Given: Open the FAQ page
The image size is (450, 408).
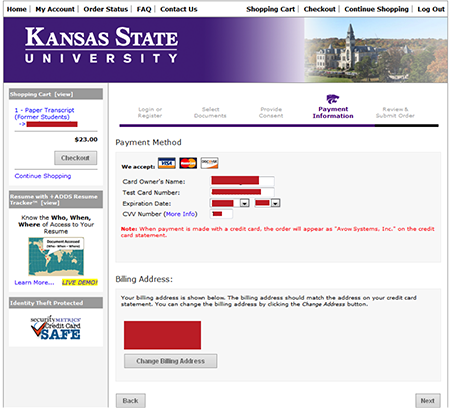Looking at the screenshot, I should pos(144,9).
